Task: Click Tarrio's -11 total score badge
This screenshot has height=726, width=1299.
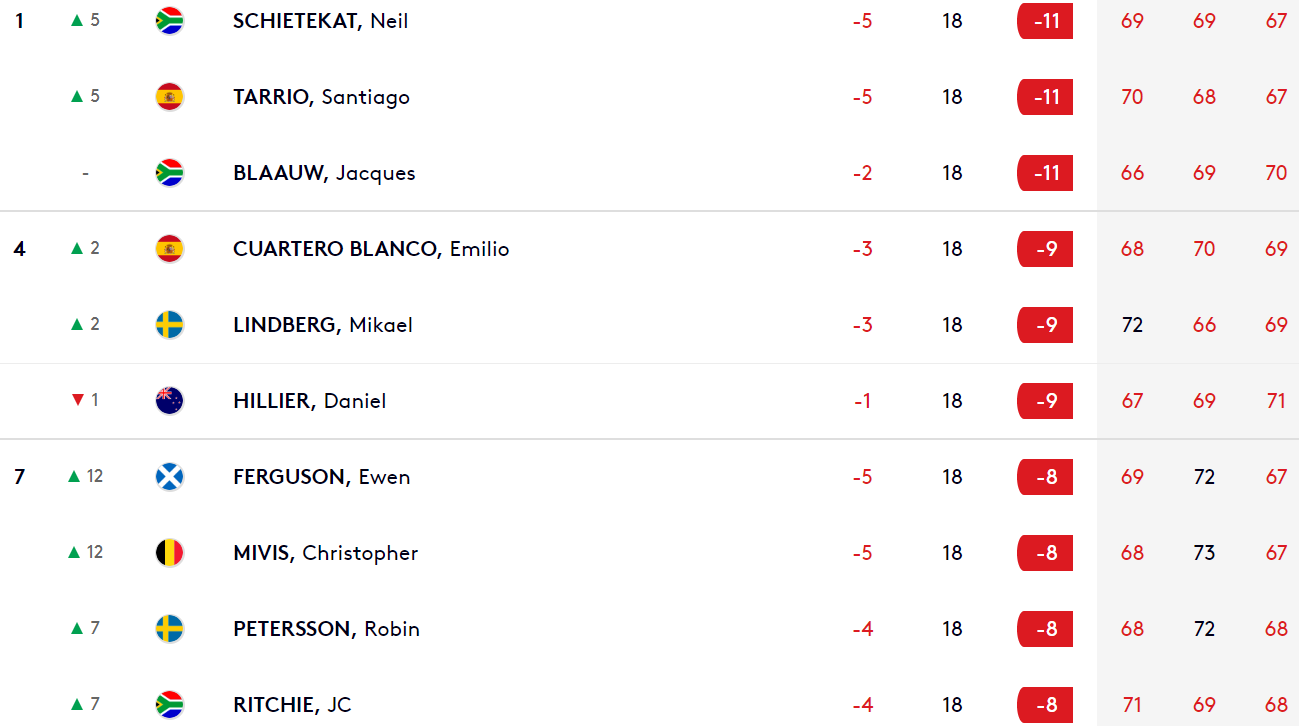Action: click(x=1045, y=97)
